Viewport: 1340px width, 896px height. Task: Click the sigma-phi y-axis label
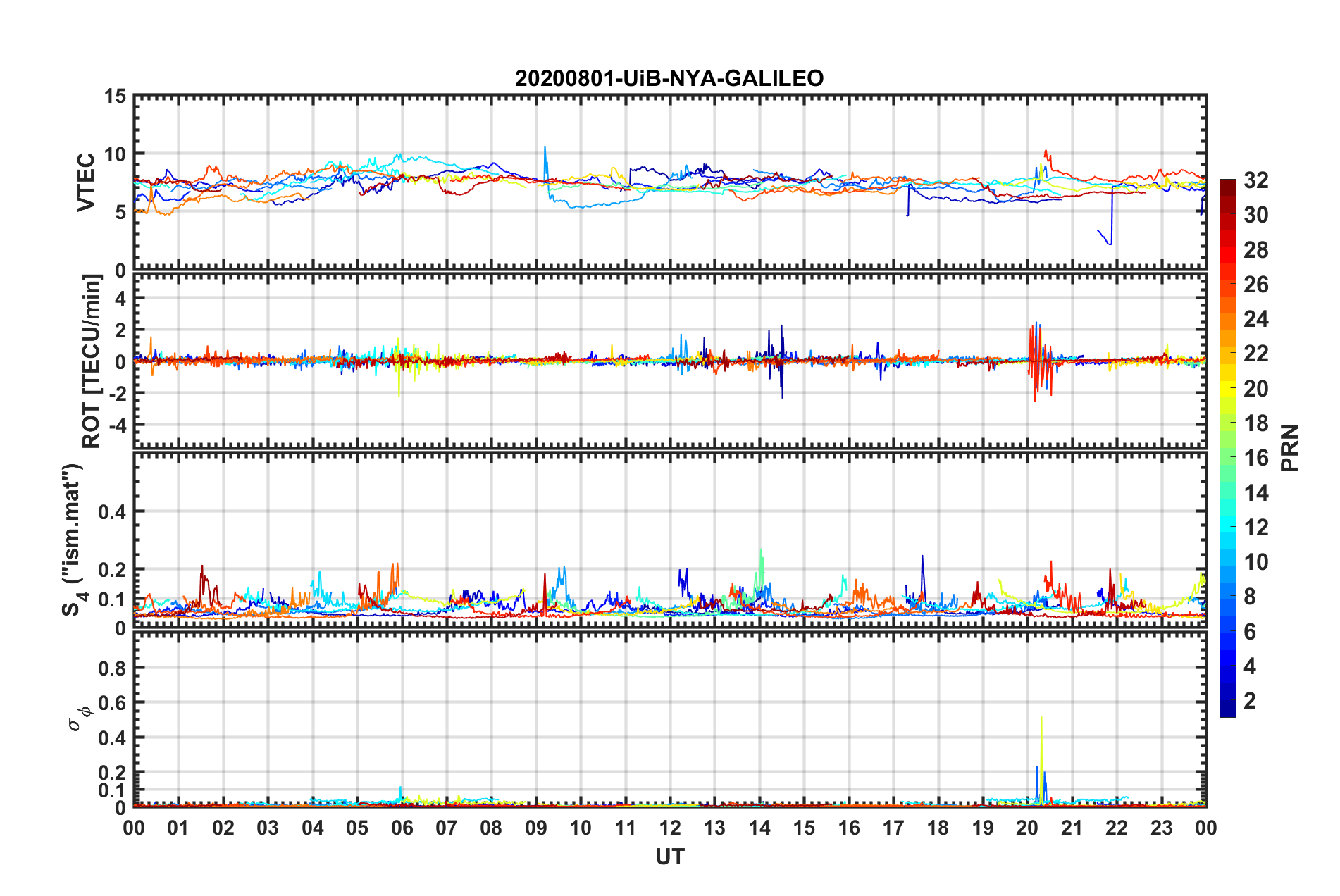click(79, 719)
